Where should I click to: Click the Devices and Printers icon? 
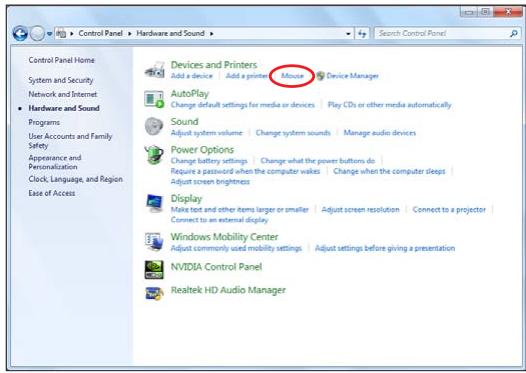pyautogui.click(x=155, y=70)
